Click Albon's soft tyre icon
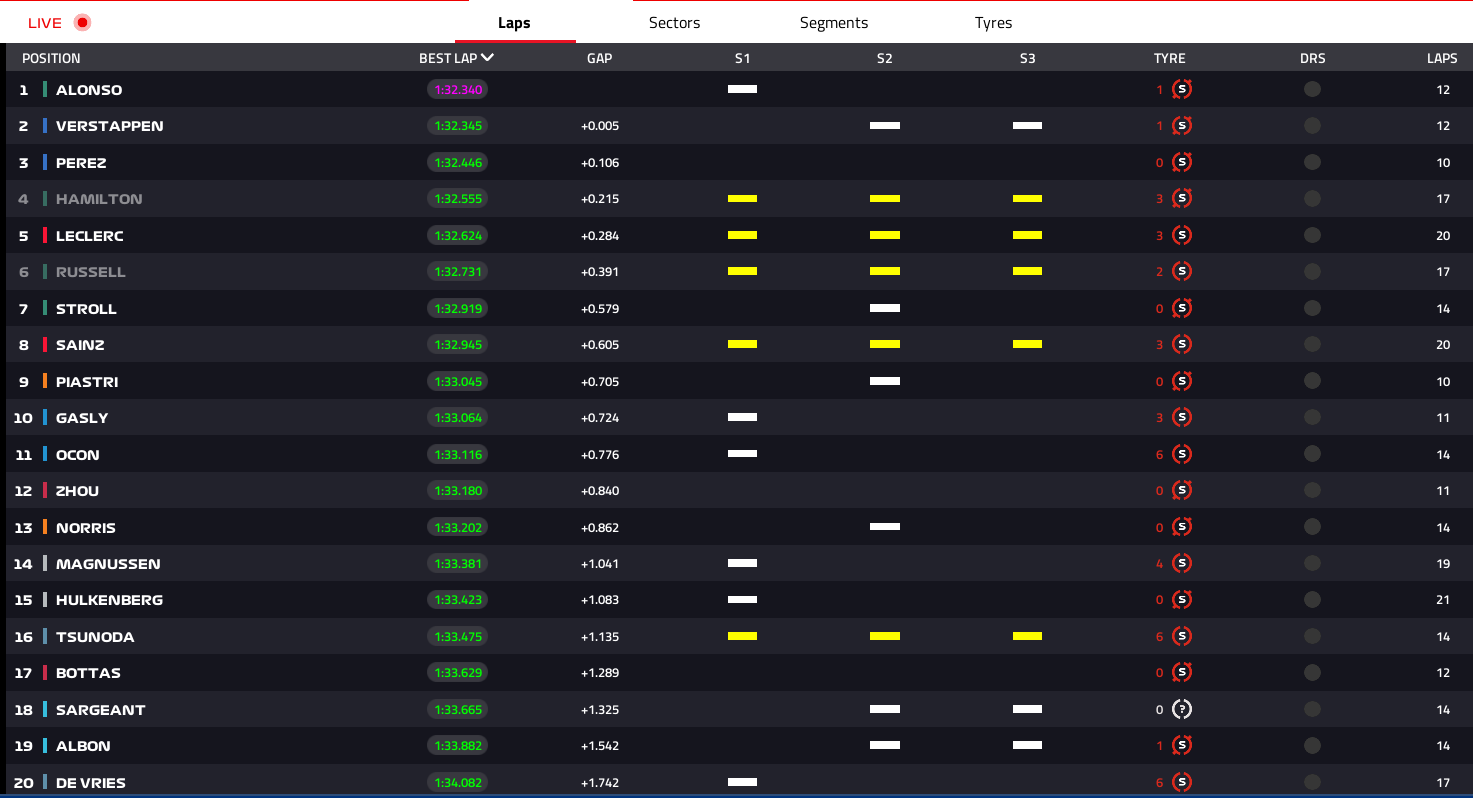 (1182, 746)
